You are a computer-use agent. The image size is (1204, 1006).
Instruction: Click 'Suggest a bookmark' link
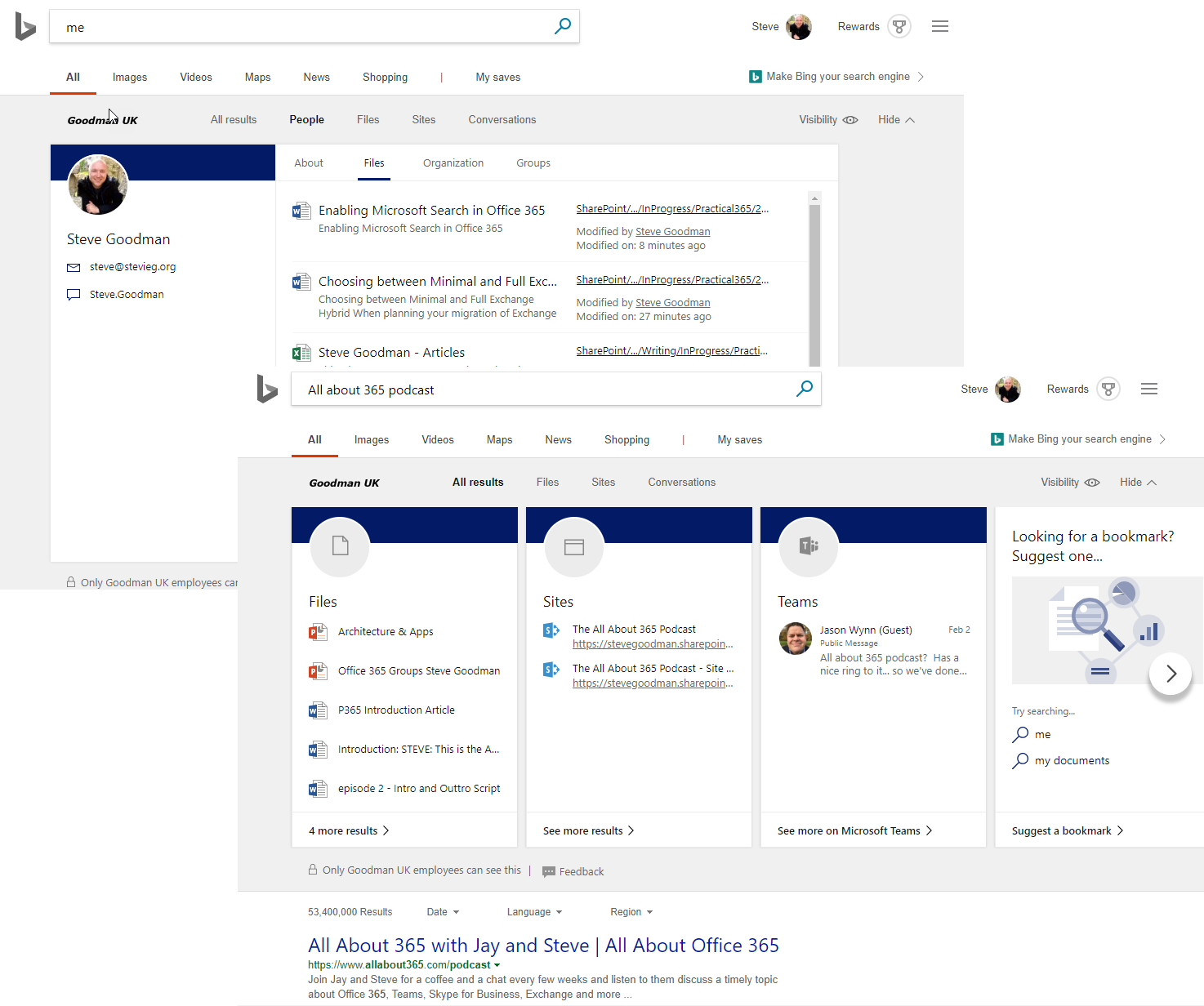click(x=1068, y=831)
